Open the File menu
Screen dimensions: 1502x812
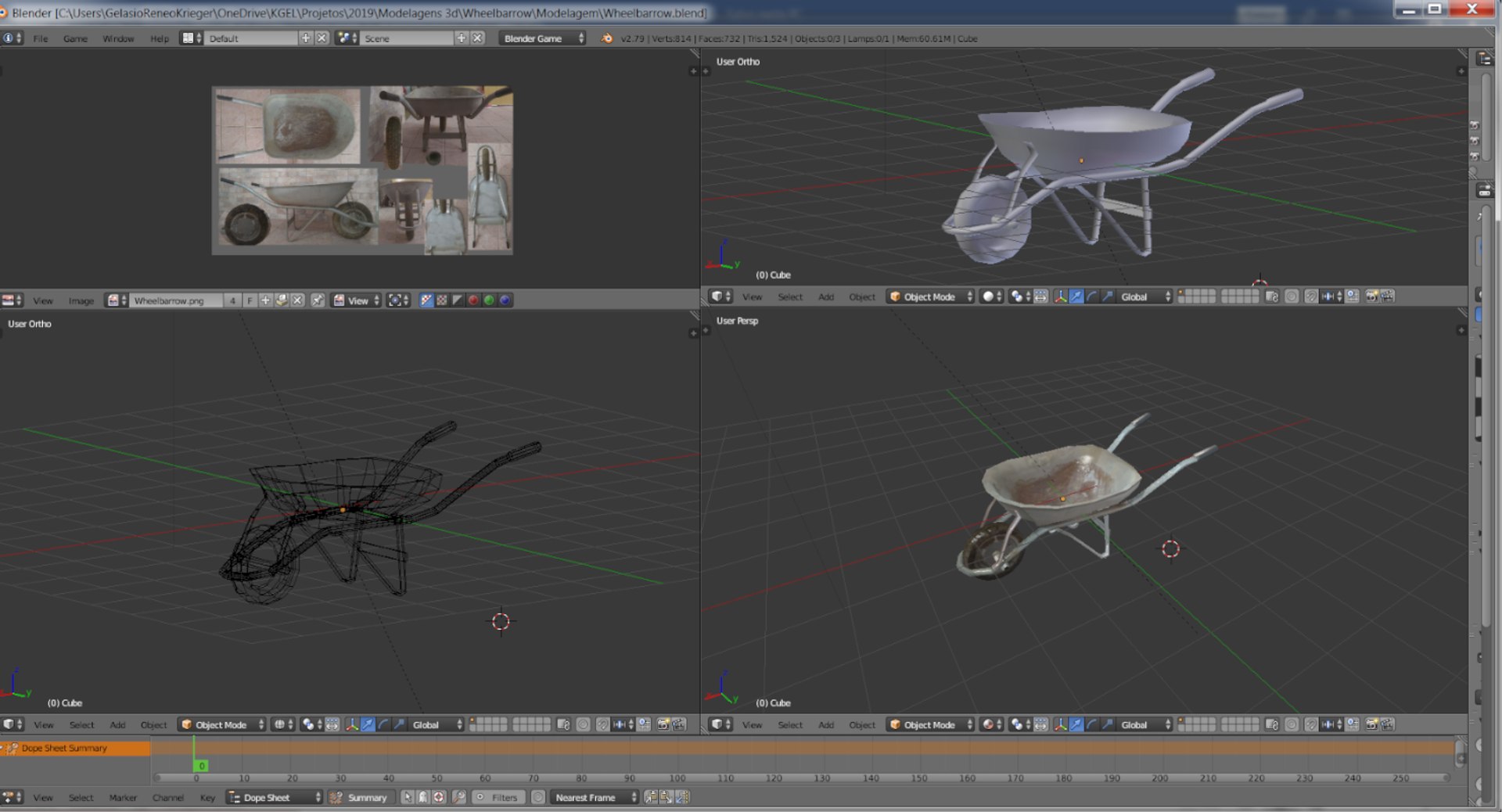click(40, 38)
